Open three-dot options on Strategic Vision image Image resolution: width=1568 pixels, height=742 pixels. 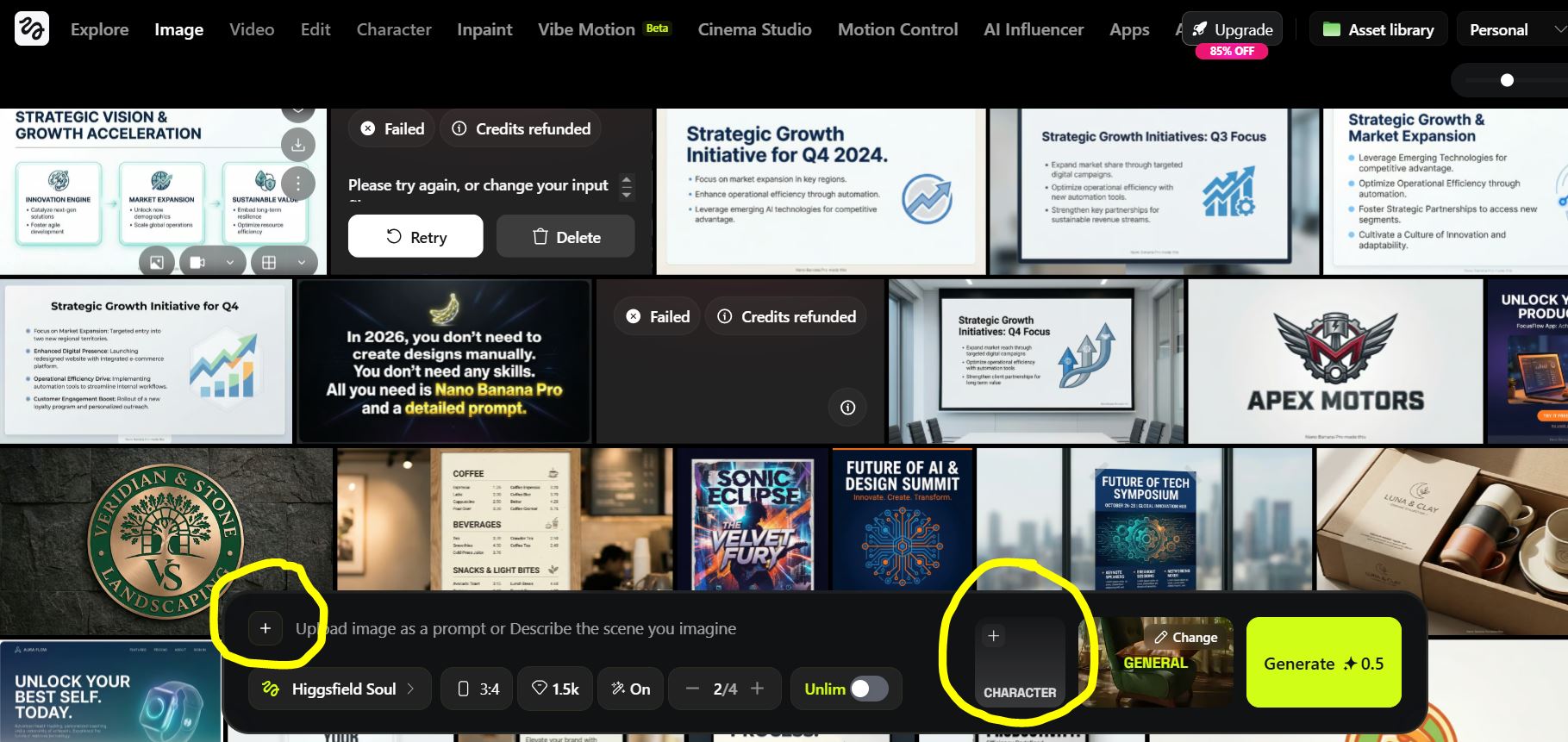(297, 183)
